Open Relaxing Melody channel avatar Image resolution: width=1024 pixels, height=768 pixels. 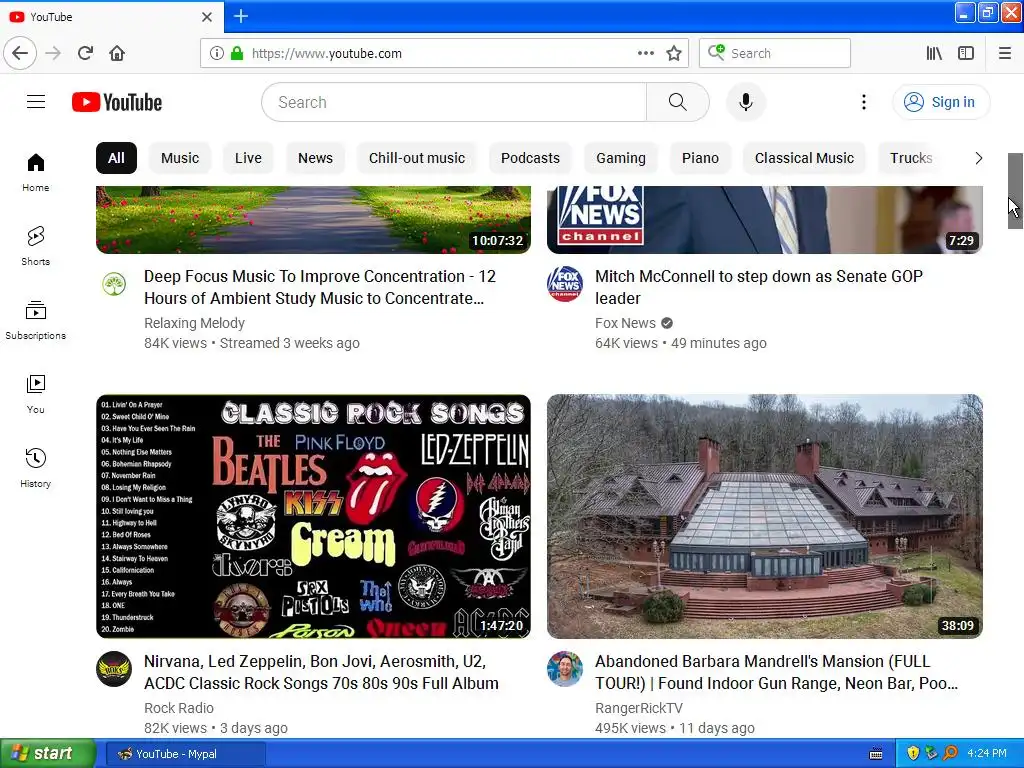click(114, 284)
